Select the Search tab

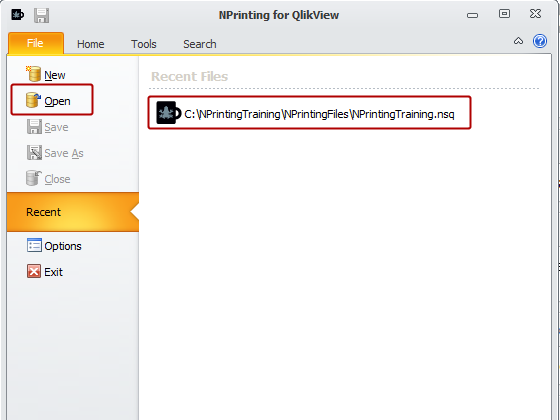click(200, 44)
